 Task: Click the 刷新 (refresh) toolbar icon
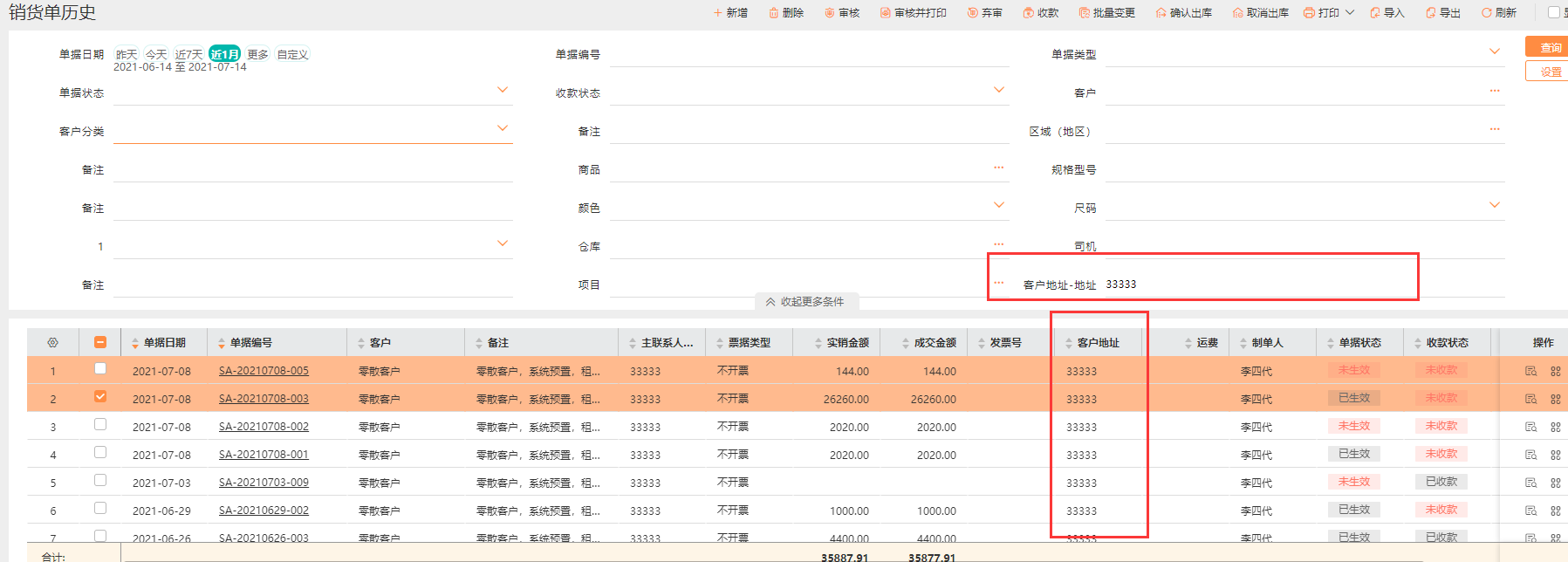[x=1486, y=13]
